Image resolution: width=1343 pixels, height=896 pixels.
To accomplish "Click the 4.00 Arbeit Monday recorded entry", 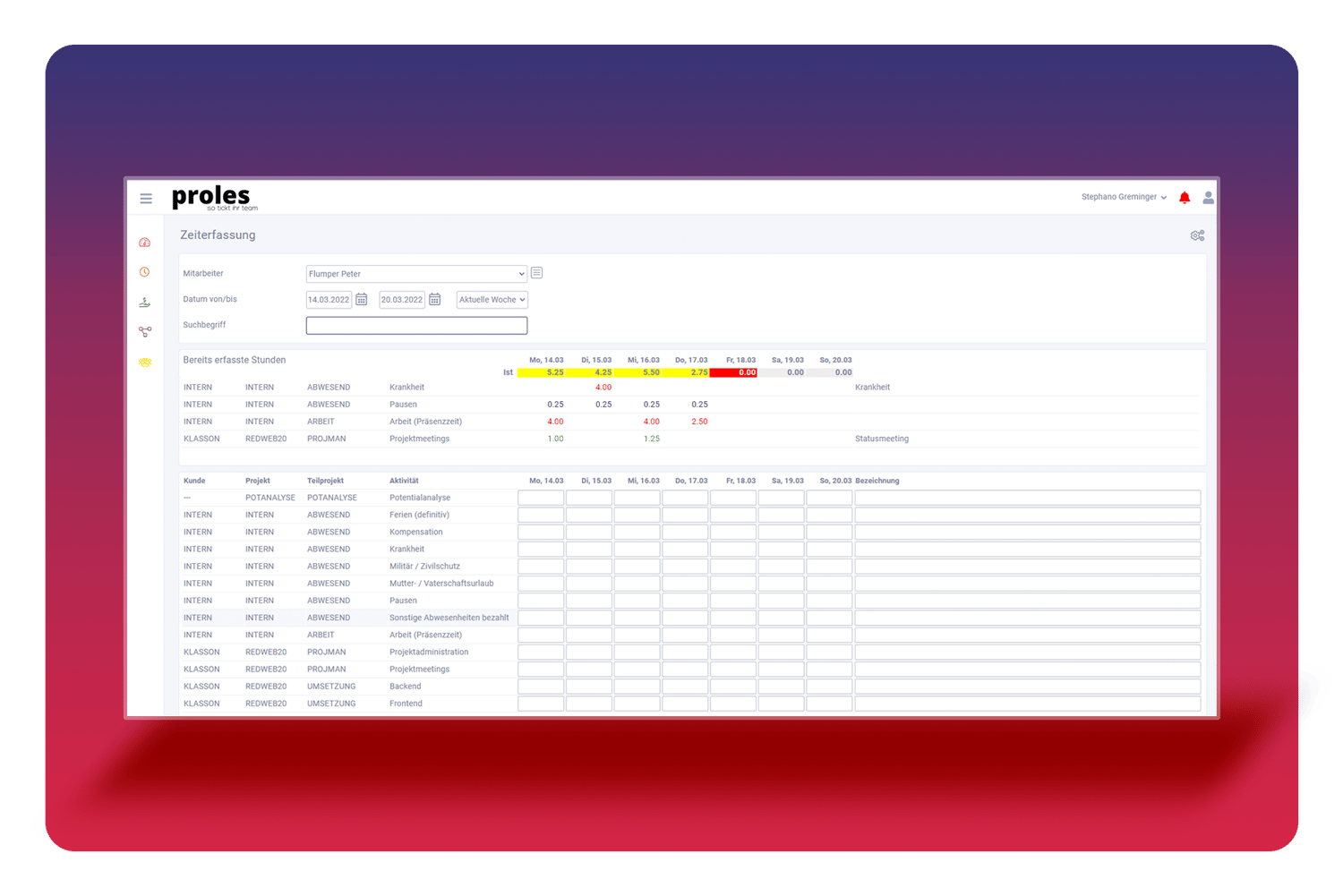I will [555, 422].
